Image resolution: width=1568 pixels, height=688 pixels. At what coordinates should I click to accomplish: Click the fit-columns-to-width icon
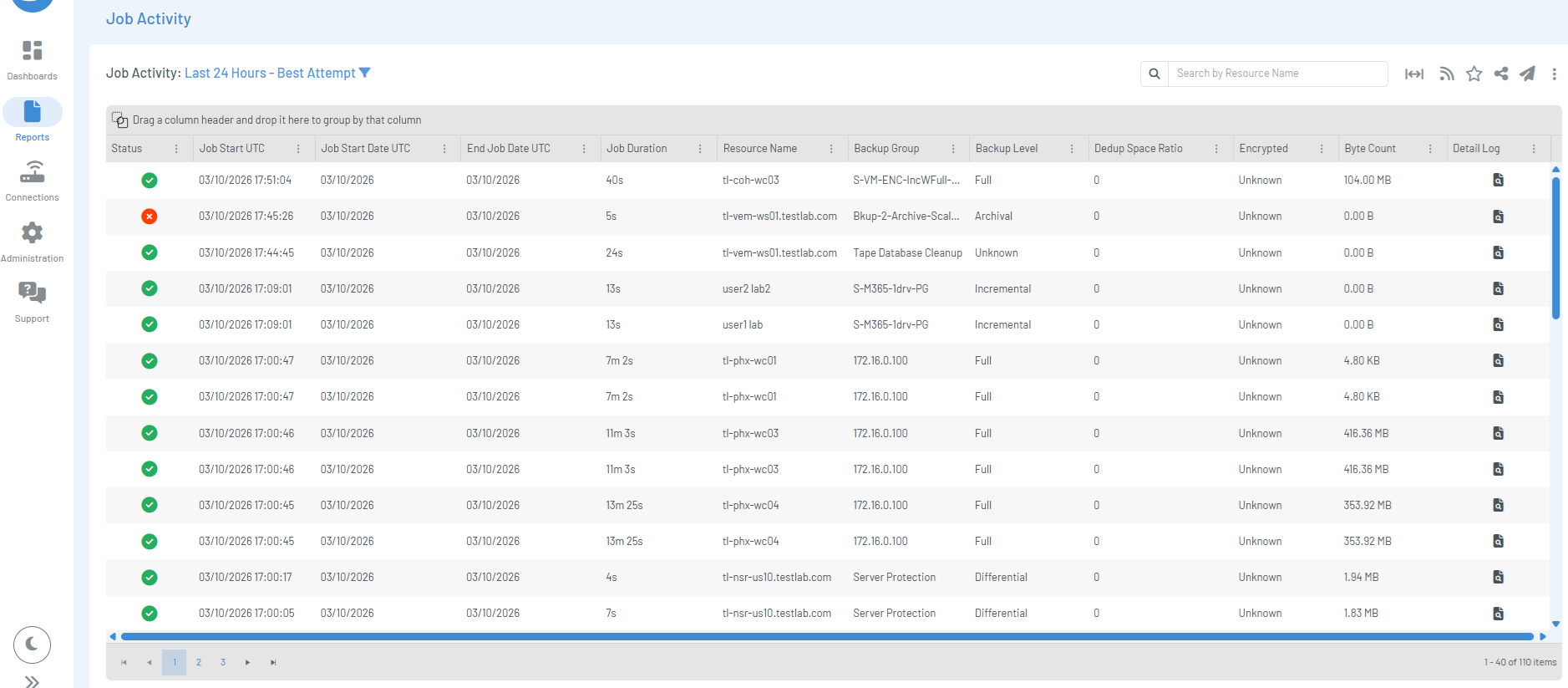tap(1414, 74)
